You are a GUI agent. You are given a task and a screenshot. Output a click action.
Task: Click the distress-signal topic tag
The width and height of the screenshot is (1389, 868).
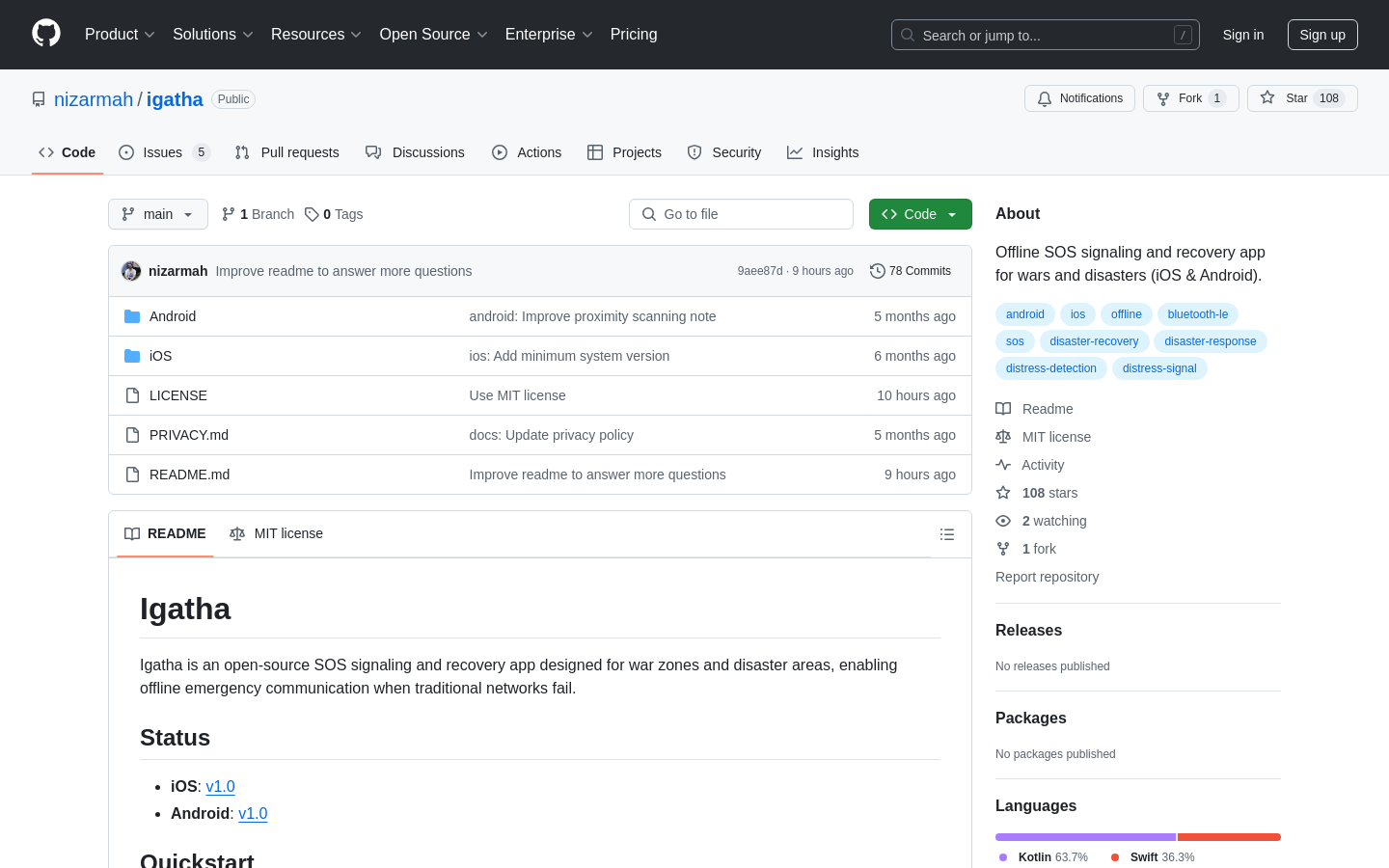tap(1159, 368)
